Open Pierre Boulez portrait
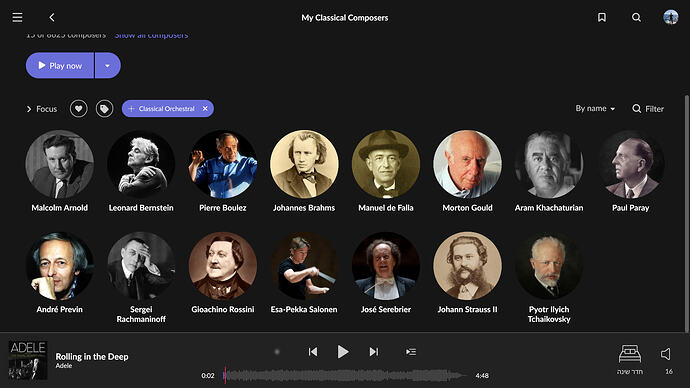The image size is (690, 388). [x=223, y=164]
